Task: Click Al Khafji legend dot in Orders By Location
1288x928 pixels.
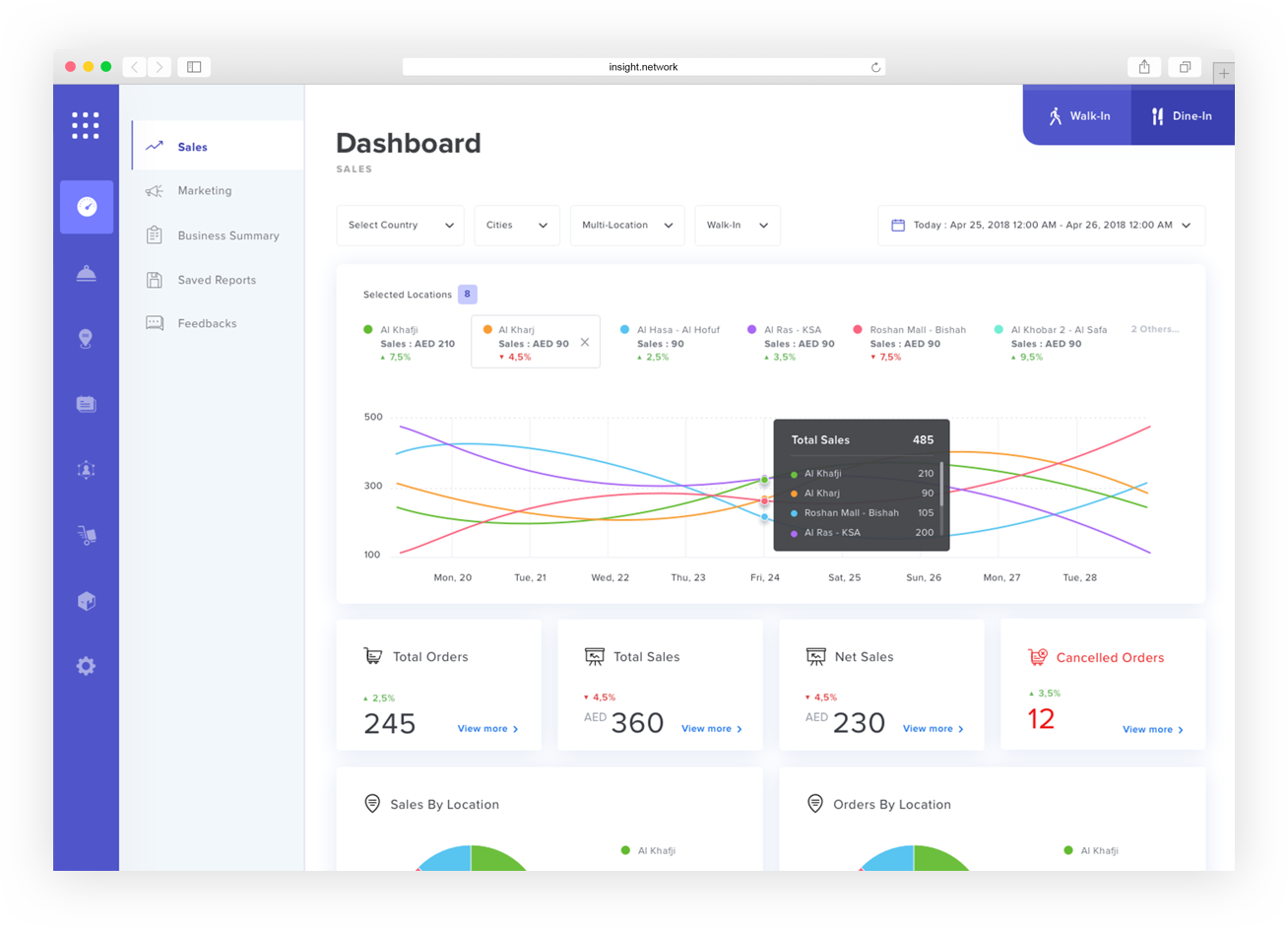Action: 1068,850
